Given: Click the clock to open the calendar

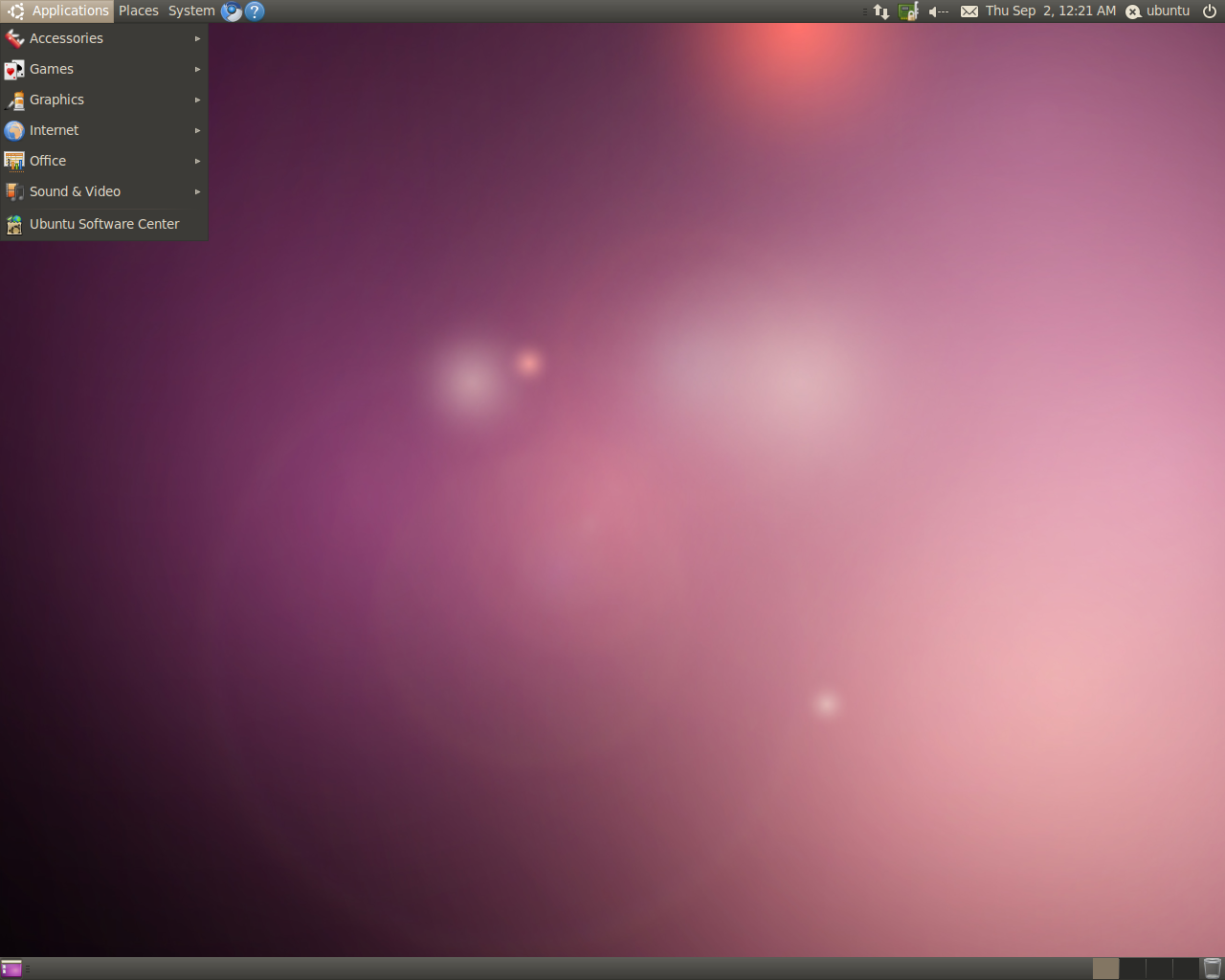Looking at the screenshot, I should tap(1048, 11).
